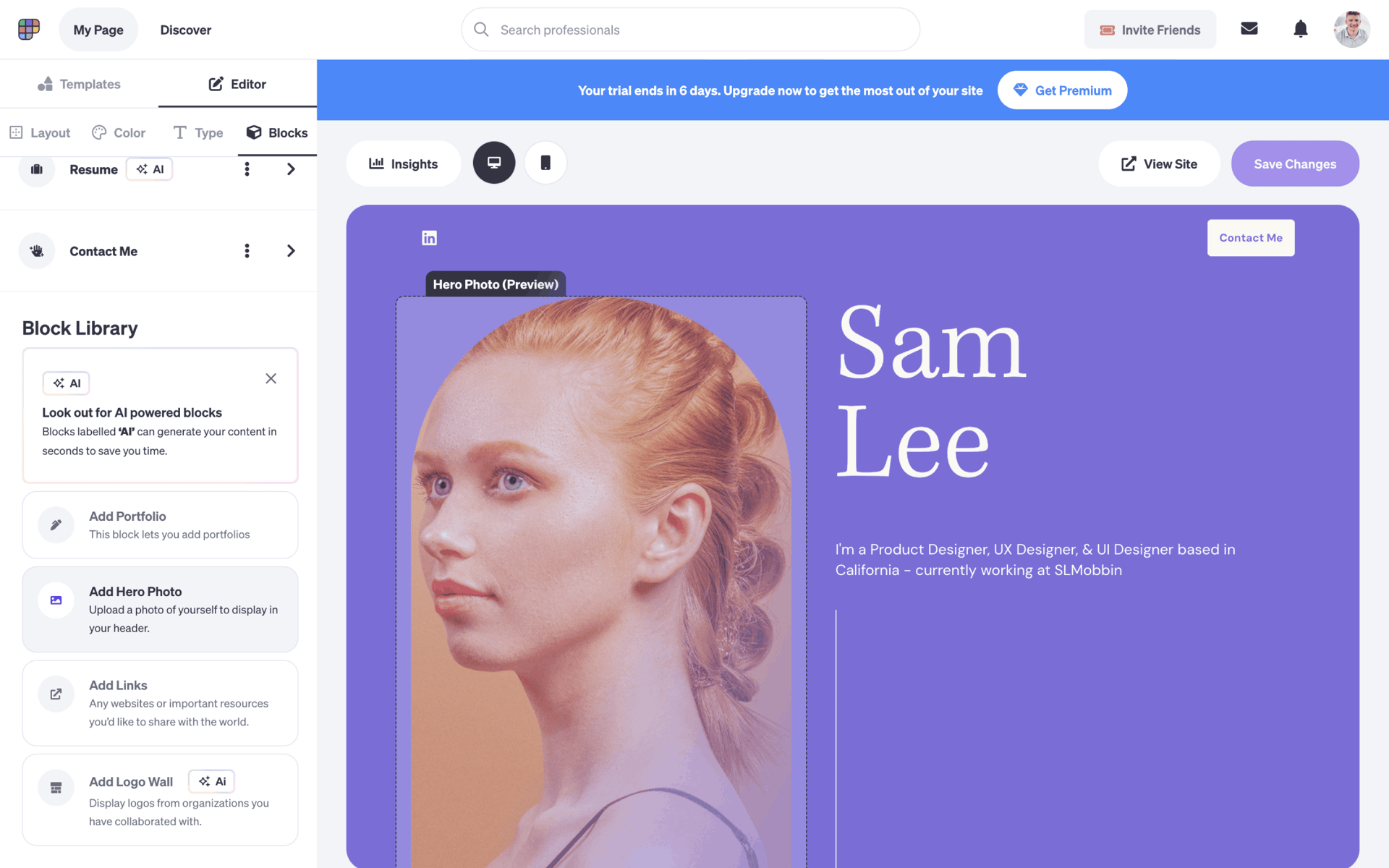Open the messages envelope icon
The height and width of the screenshot is (868, 1389).
[1249, 29]
